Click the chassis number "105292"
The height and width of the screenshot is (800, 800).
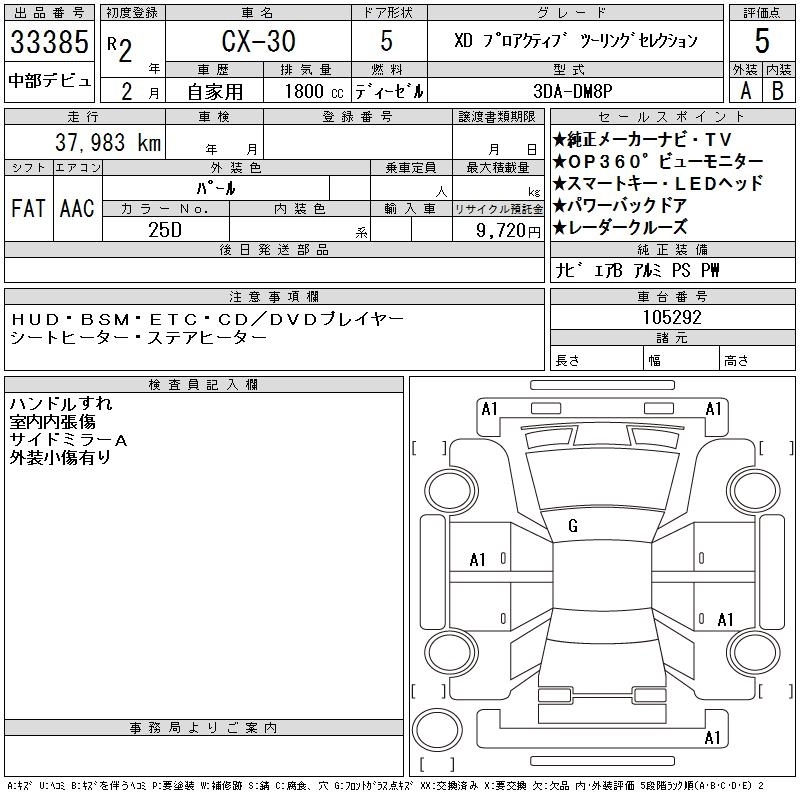click(672, 317)
